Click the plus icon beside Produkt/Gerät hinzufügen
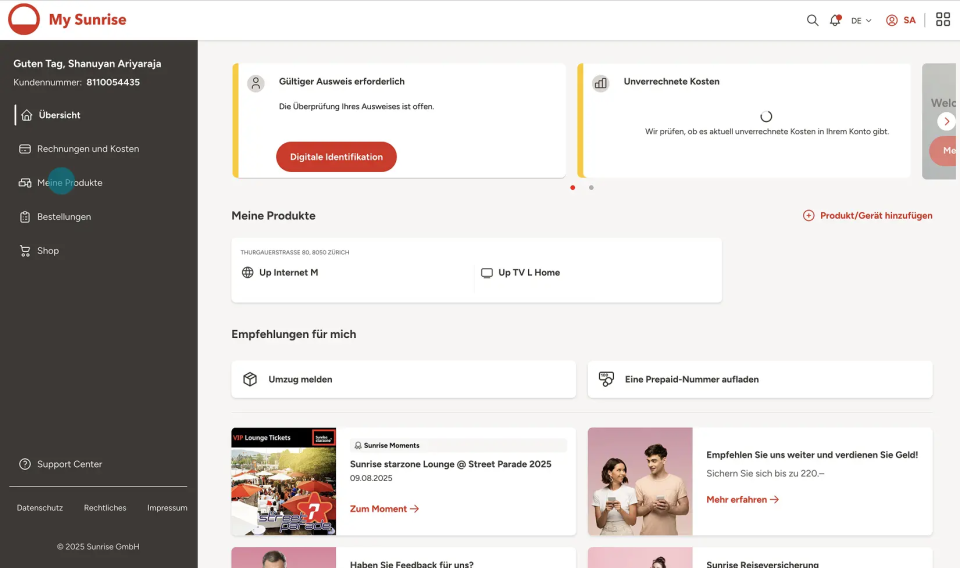 coord(809,215)
